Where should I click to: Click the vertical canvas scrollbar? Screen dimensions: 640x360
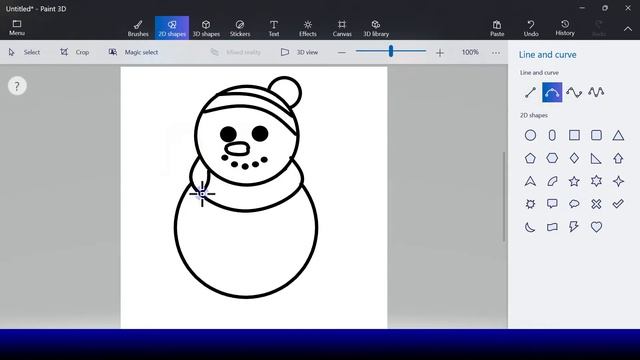click(x=504, y=197)
